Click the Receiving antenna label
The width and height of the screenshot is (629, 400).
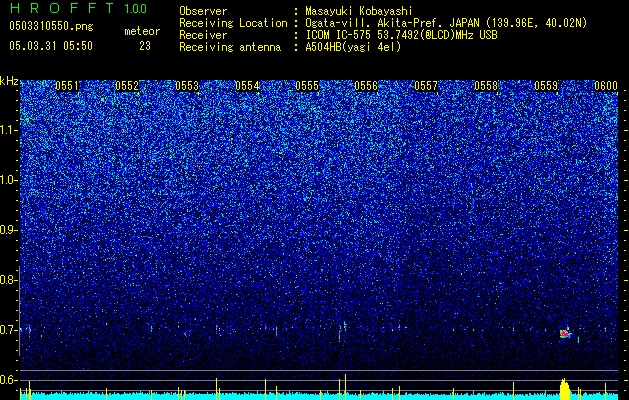pyautogui.click(x=230, y=47)
